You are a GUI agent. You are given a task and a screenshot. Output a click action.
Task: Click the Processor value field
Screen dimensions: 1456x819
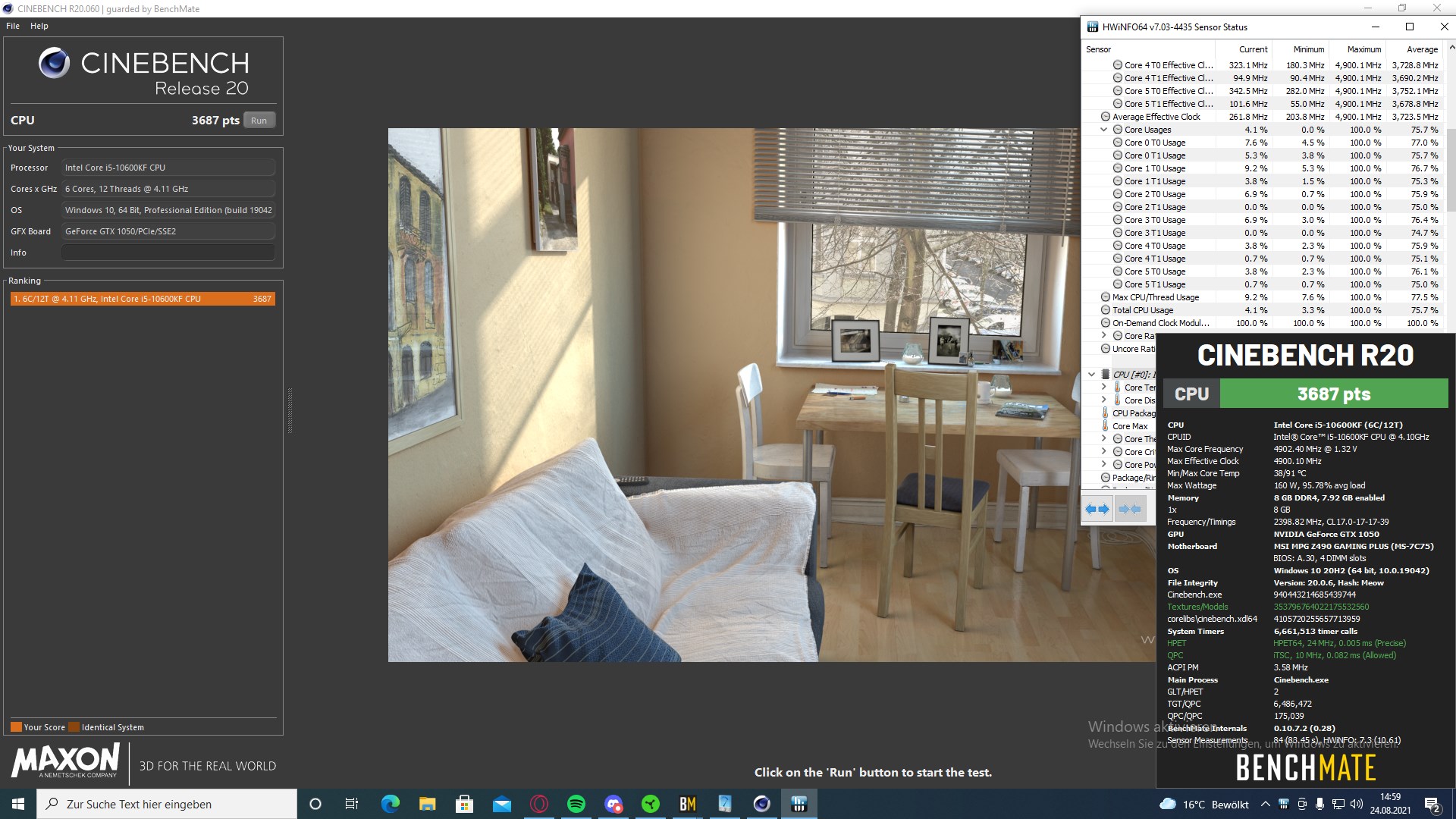click(168, 168)
